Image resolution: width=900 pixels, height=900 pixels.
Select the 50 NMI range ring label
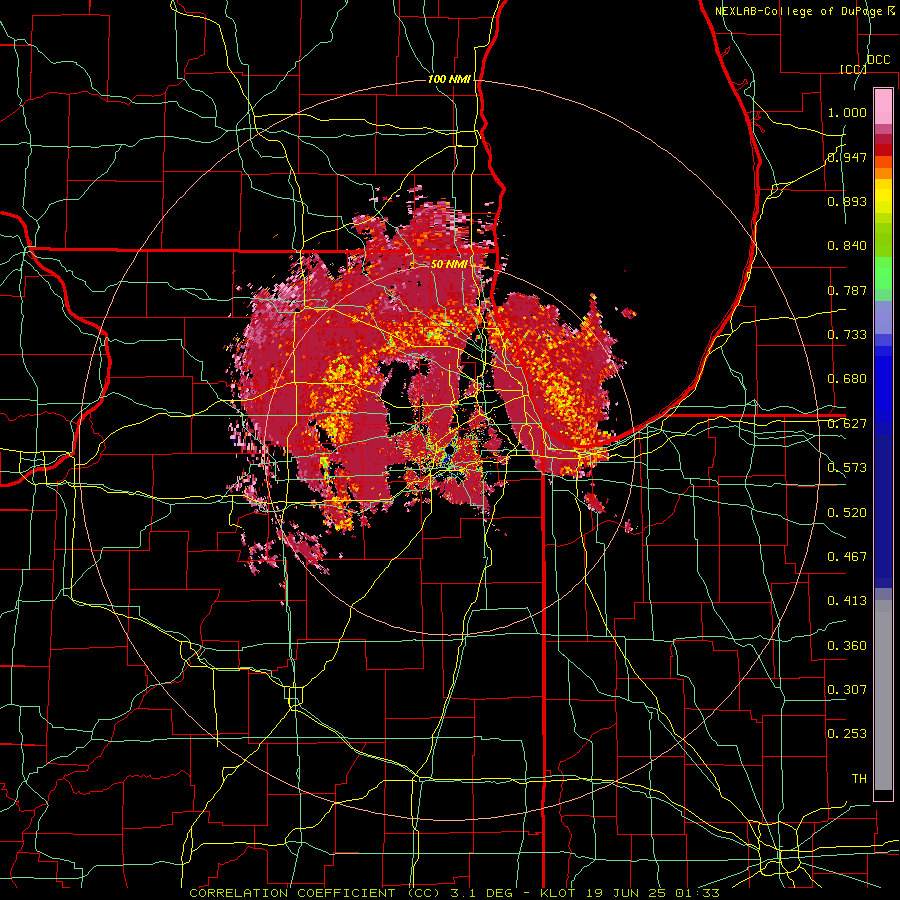(x=449, y=264)
